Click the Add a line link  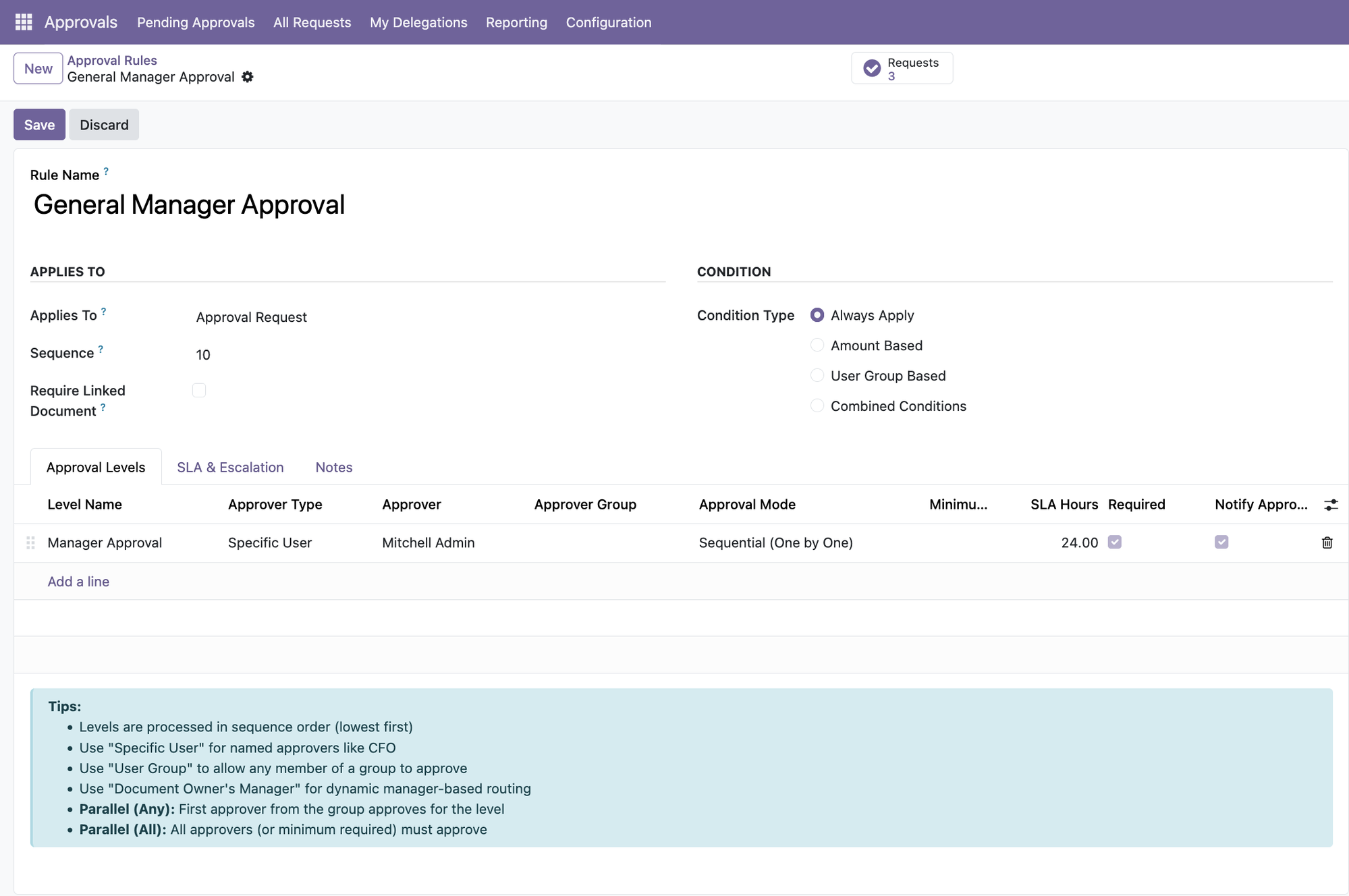click(x=78, y=582)
